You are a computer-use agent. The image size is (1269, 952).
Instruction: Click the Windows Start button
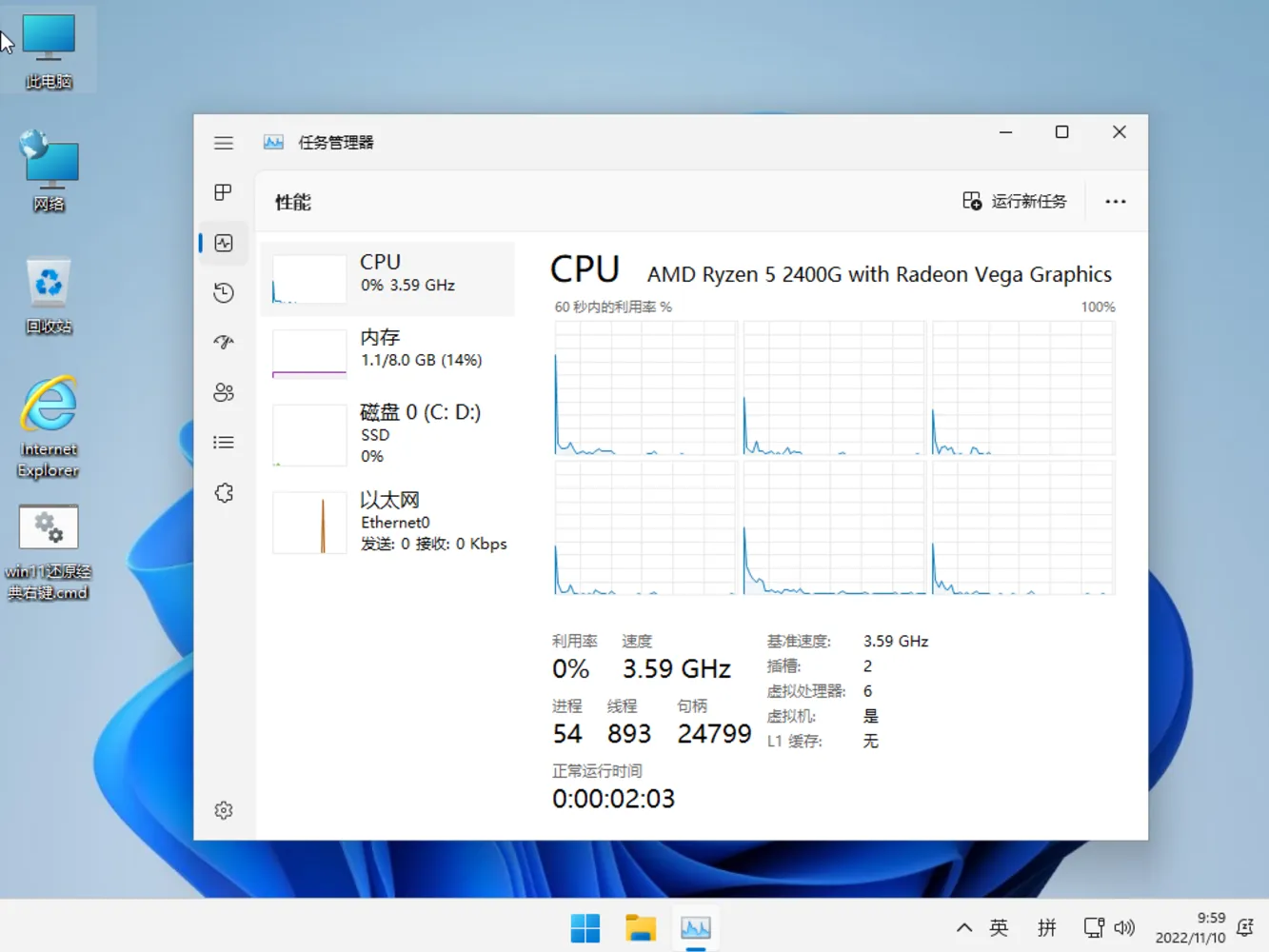point(585,927)
